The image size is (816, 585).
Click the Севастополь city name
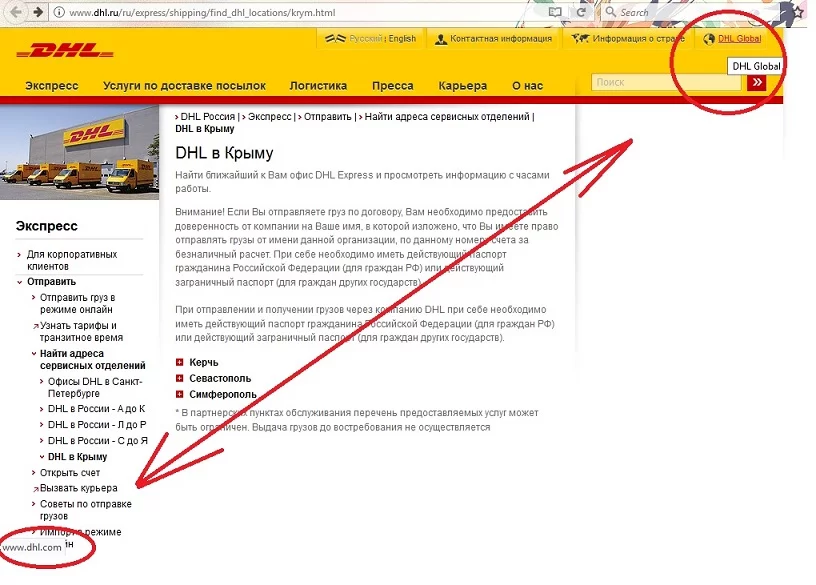click(220, 378)
